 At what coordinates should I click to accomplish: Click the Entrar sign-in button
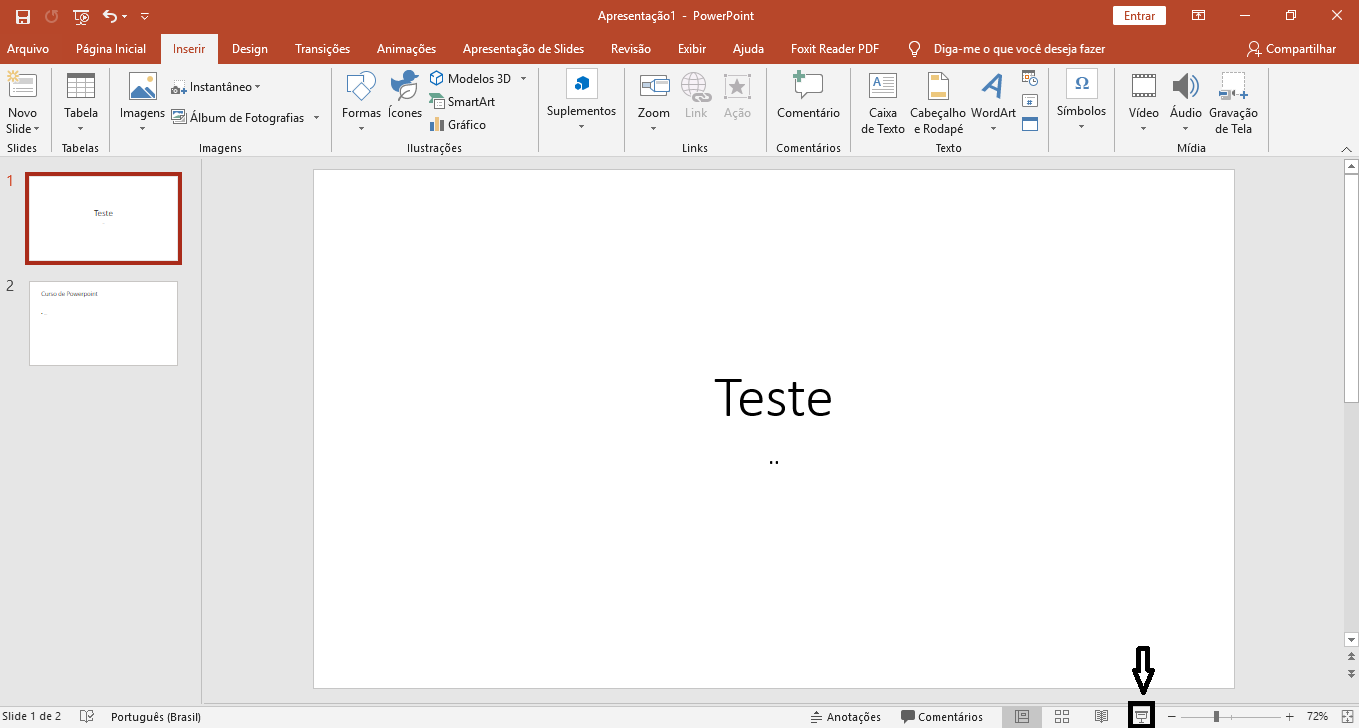click(x=1139, y=16)
